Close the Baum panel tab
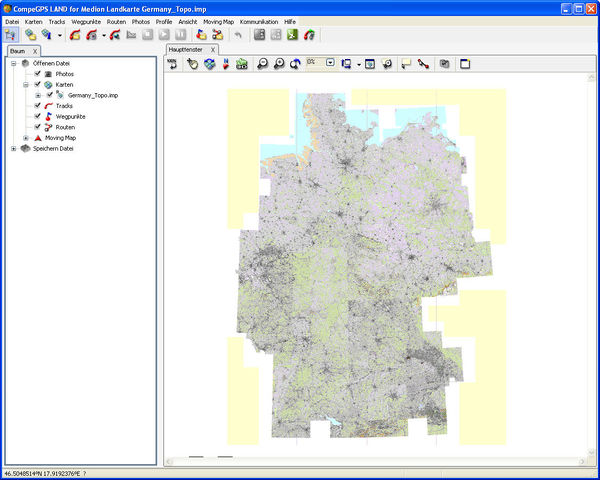 click(35, 50)
